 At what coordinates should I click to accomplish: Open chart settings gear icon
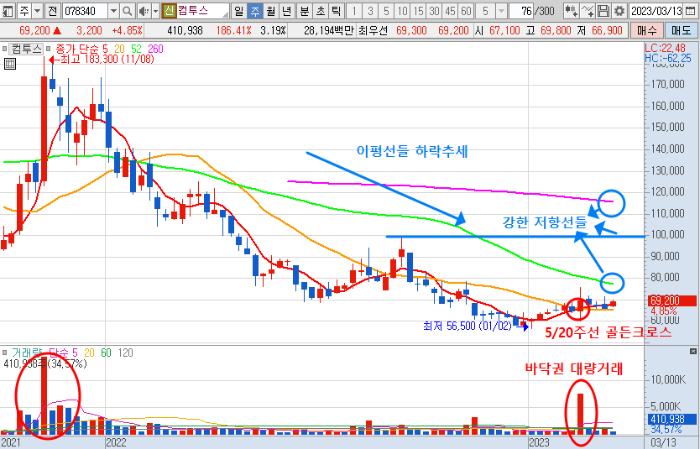pyautogui.click(x=619, y=11)
